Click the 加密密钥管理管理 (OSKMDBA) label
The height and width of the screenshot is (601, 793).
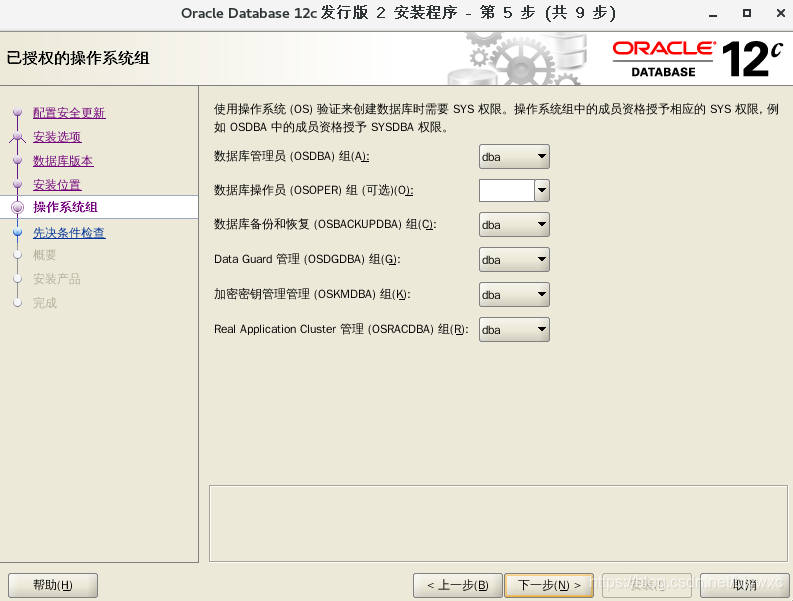click(312, 294)
